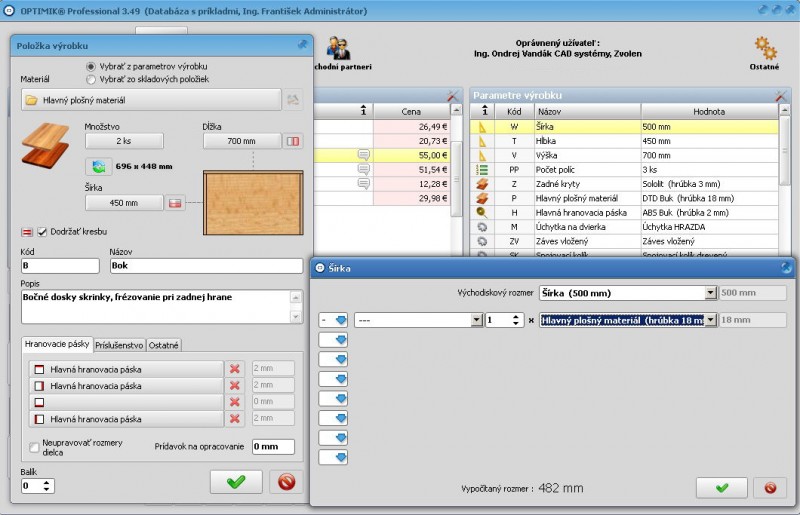Select the 26,49 € price cell
Viewport: 800px width, 515px height.
tap(411, 127)
